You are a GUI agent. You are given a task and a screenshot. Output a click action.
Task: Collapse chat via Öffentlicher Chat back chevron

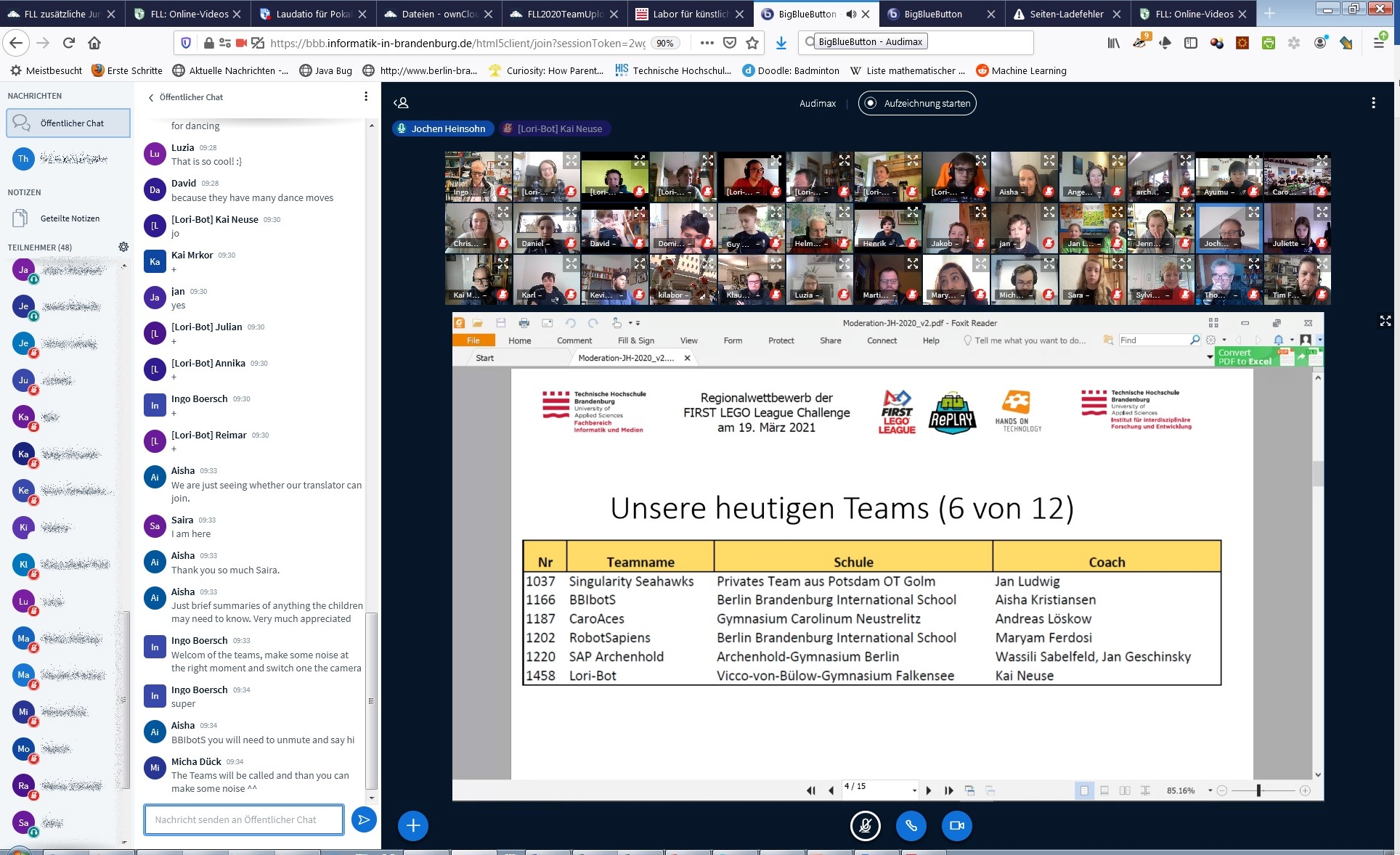[x=151, y=97]
